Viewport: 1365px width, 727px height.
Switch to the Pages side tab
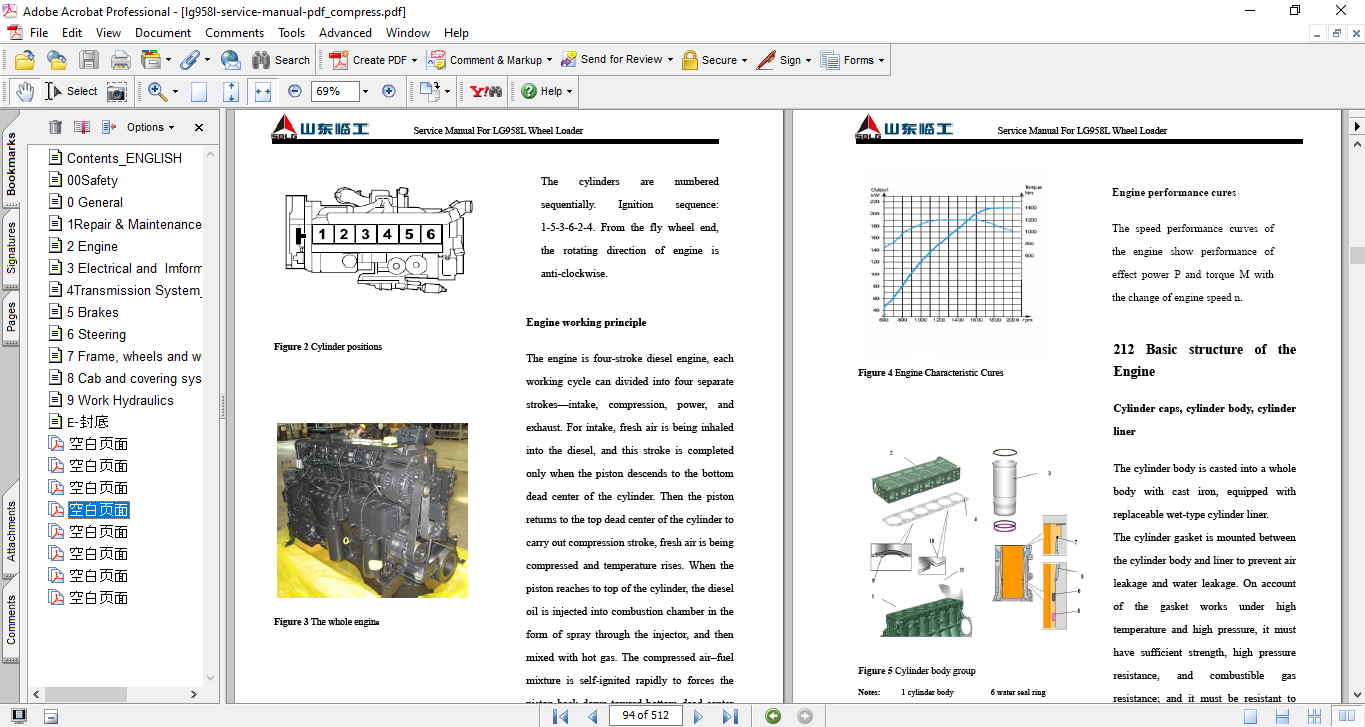11,316
